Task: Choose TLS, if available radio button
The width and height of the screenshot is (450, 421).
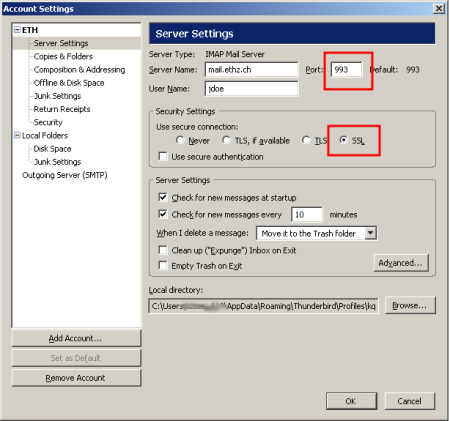Action: (226, 140)
